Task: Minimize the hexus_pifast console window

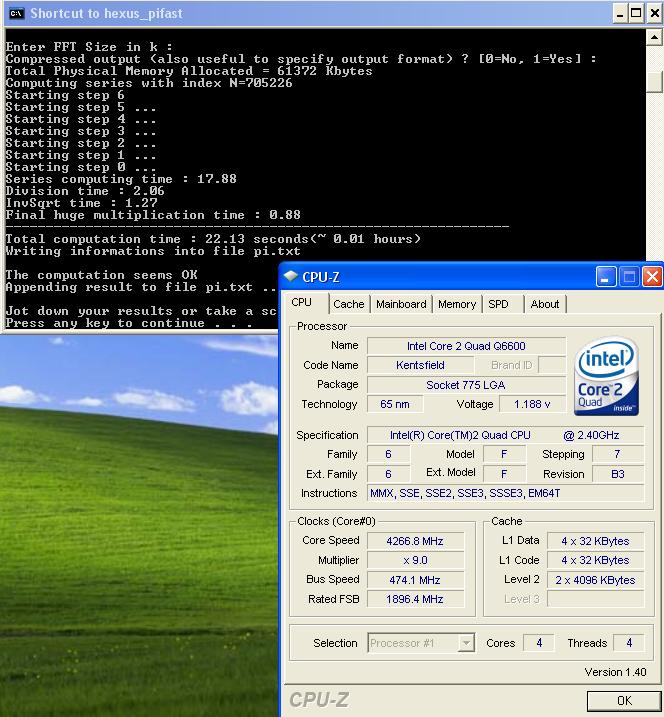Action: [620, 13]
